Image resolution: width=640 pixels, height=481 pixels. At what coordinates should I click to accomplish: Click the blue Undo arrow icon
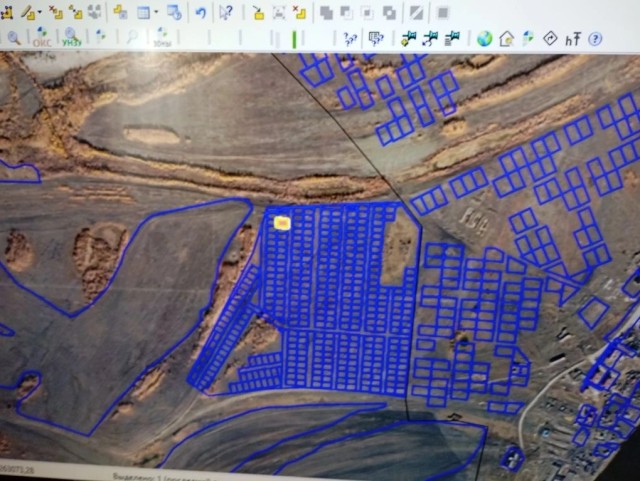(x=201, y=13)
